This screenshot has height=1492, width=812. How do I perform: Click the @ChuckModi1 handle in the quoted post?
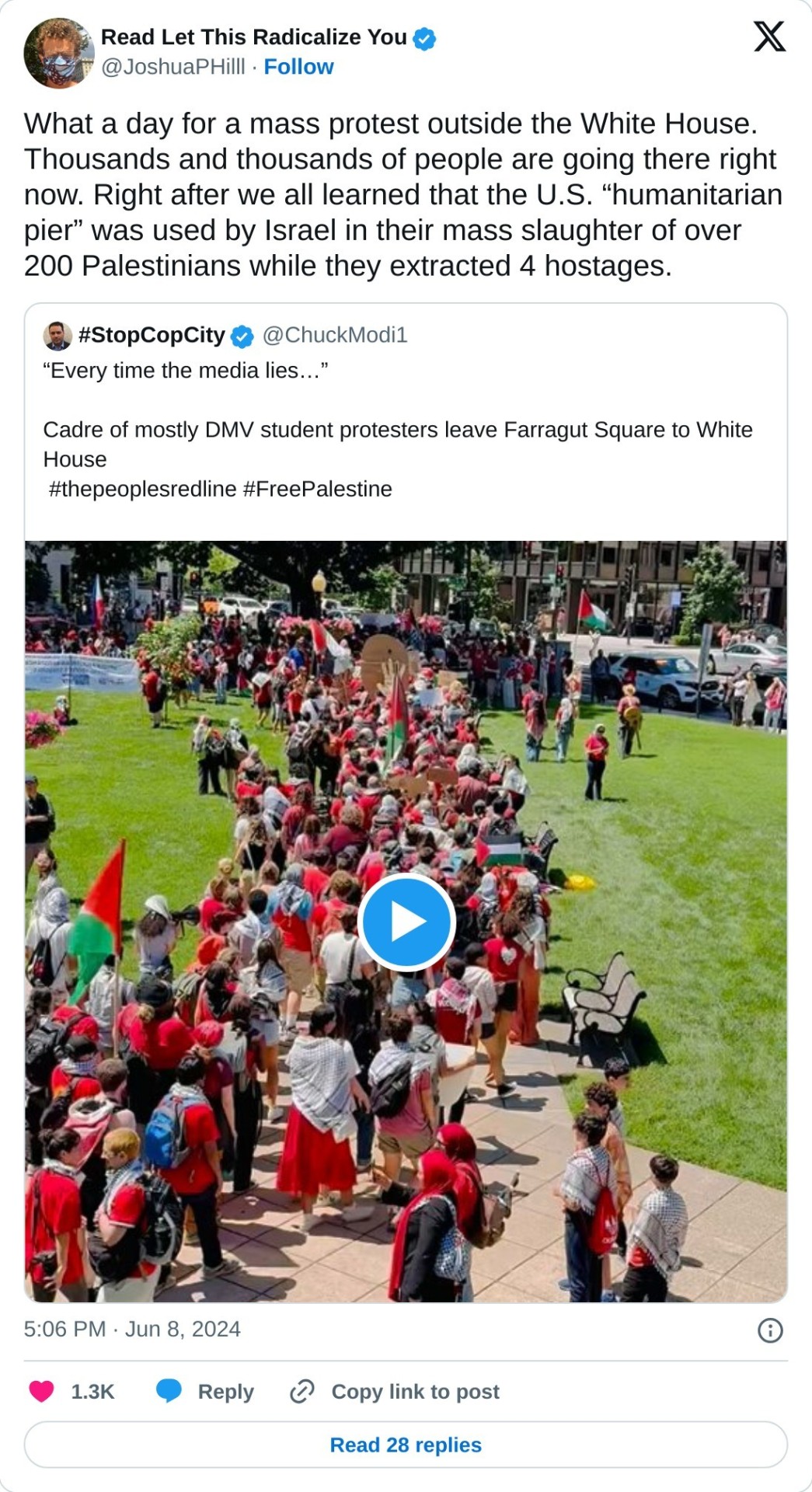tap(335, 335)
